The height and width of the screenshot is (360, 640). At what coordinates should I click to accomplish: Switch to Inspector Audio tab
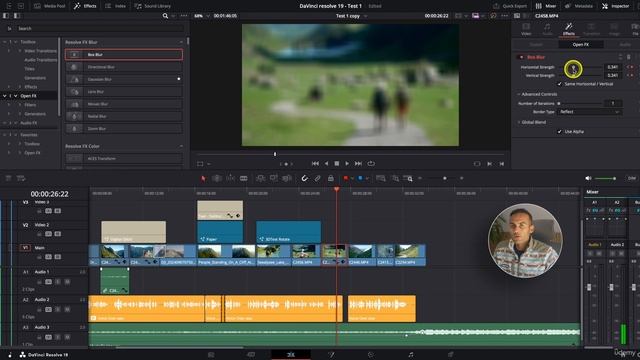(547, 29)
